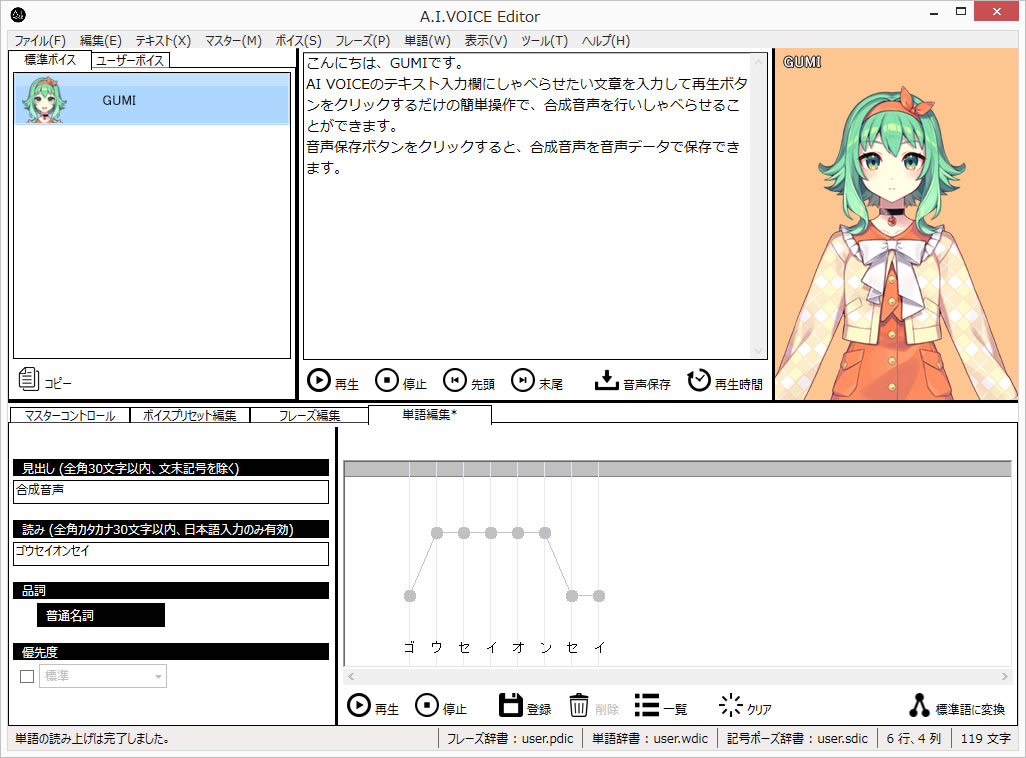The height and width of the screenshot is (758, 1026).
Task: Jump to the end with 末尾 icon
Action: [x=522, y=381]
